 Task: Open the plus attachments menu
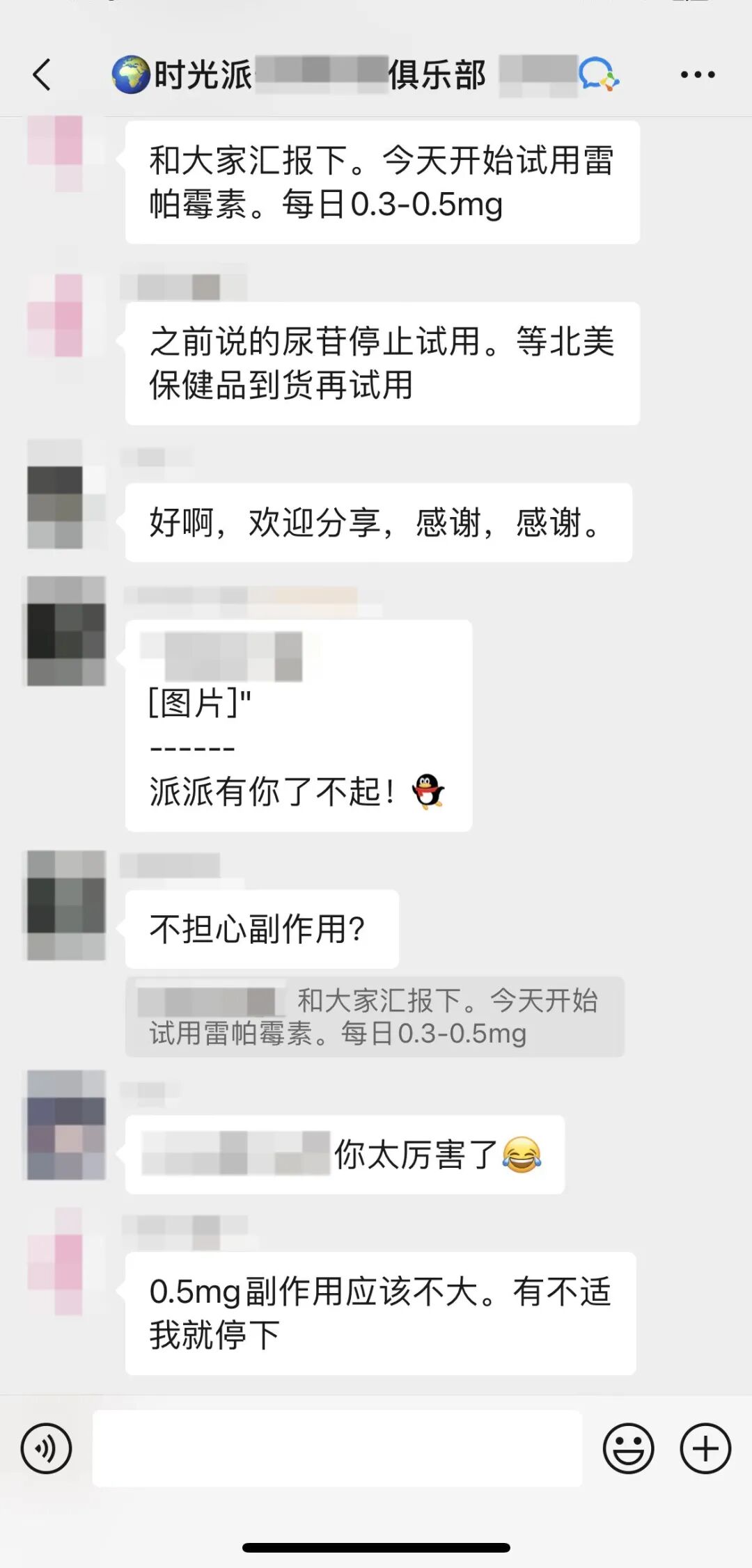705,1448
